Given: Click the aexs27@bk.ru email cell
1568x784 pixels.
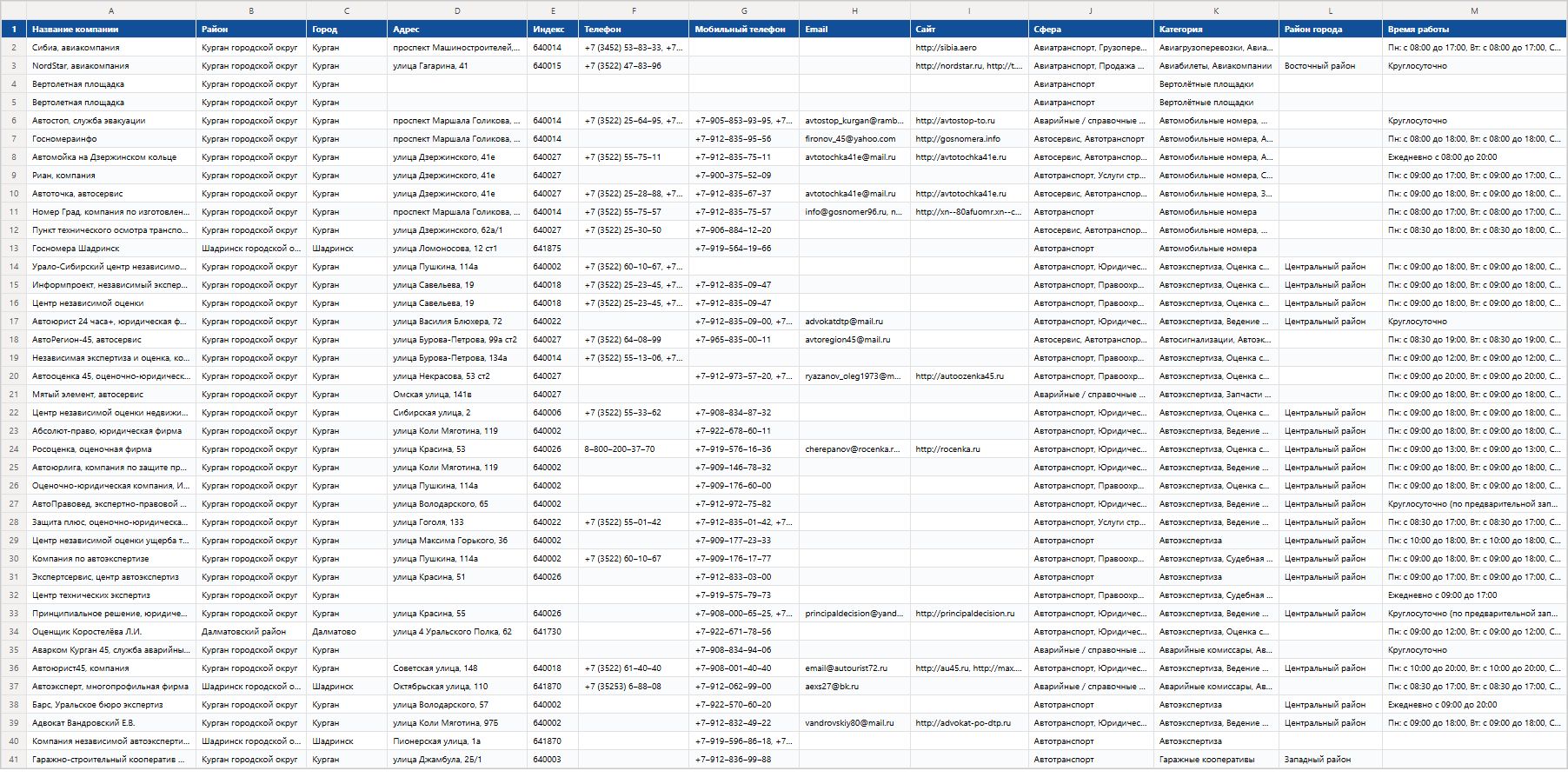Looking at the screenshot, I should [x=854, y=687].
